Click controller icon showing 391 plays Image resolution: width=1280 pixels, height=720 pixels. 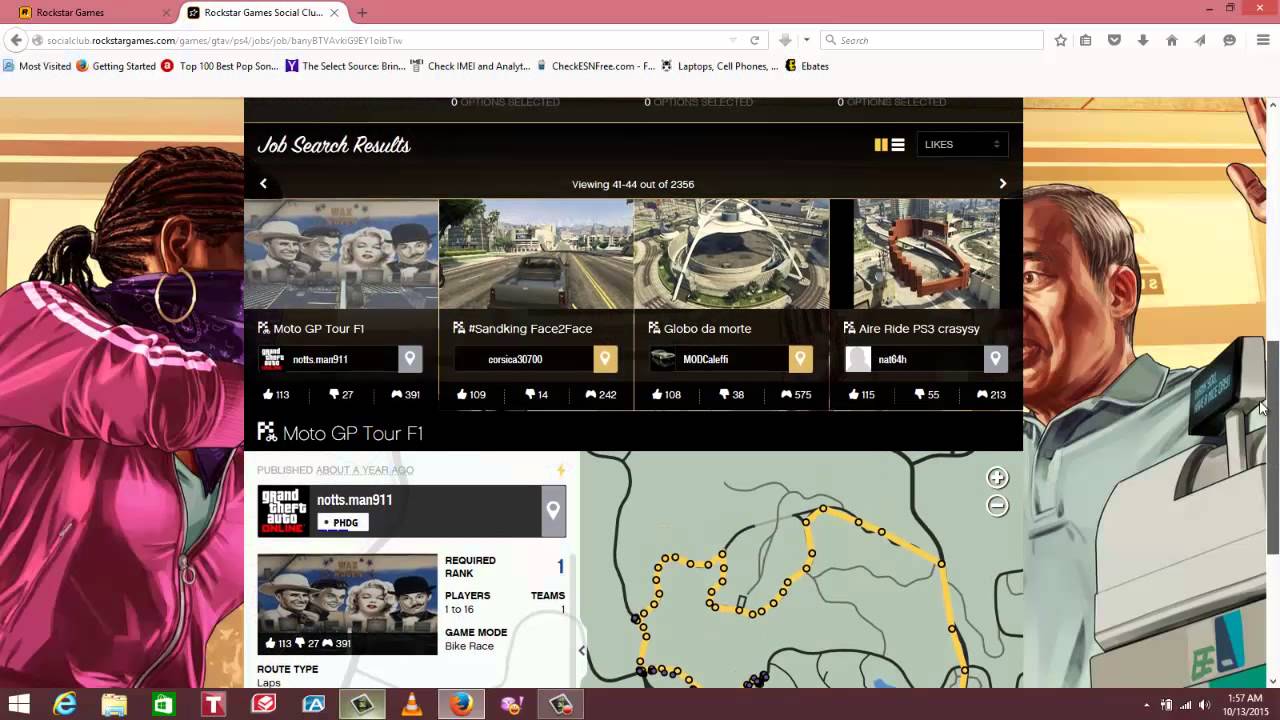pyautogui.click(x=396, y=394)
